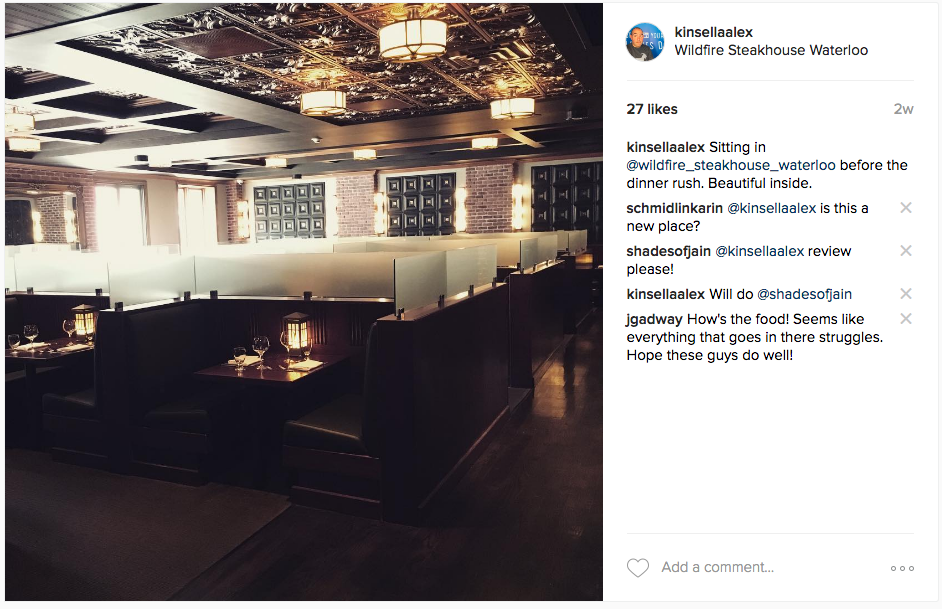This screenshot has height=609, width=942.
Task: Open shadesofjain's profile from comment
Action: pos(668,251)
